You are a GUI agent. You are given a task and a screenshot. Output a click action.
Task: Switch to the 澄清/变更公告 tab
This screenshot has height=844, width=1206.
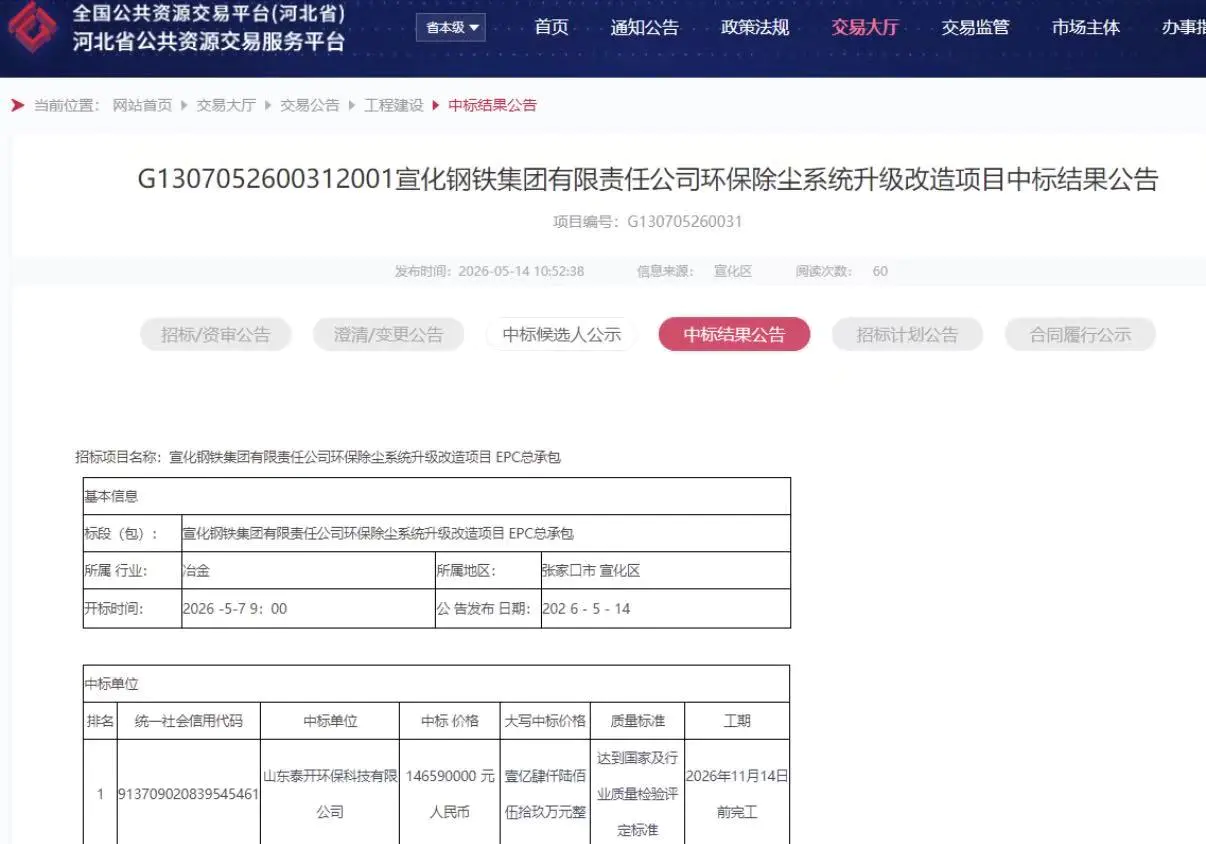coord(389,335)
